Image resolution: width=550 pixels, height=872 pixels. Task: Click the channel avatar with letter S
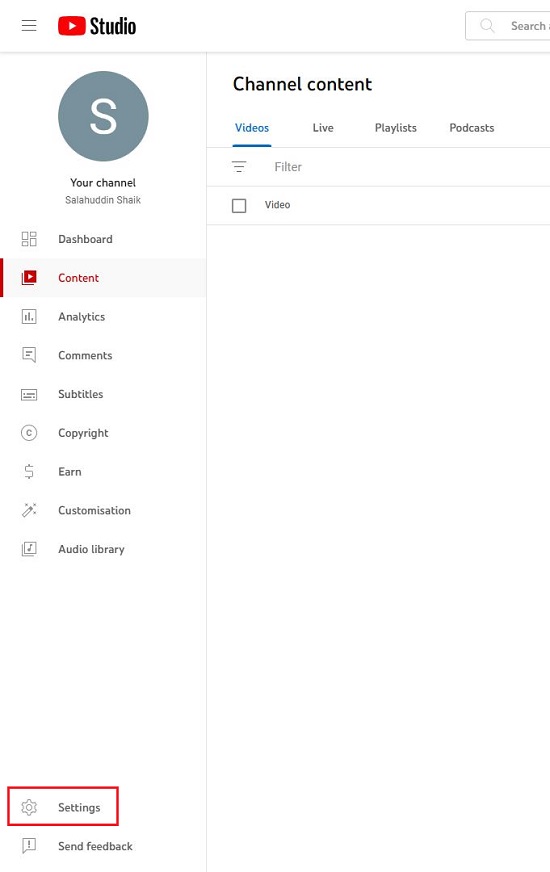coord(103,116)
